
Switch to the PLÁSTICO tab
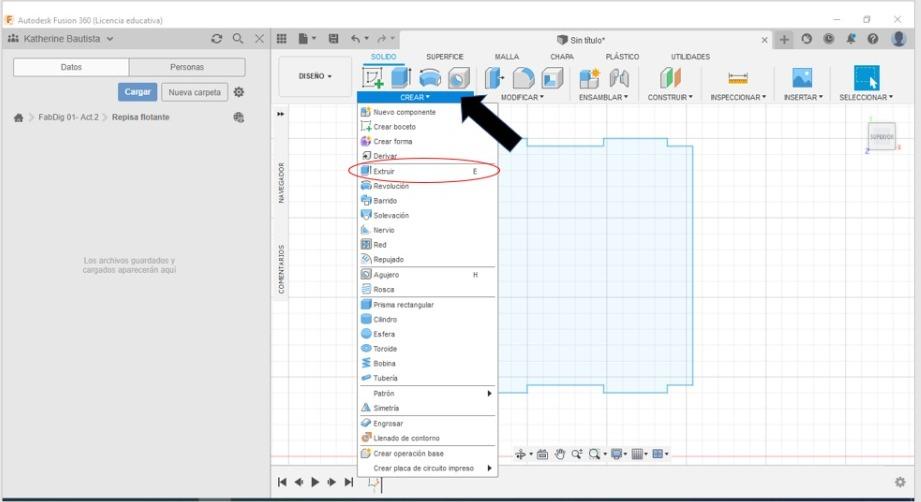(622, 57)
